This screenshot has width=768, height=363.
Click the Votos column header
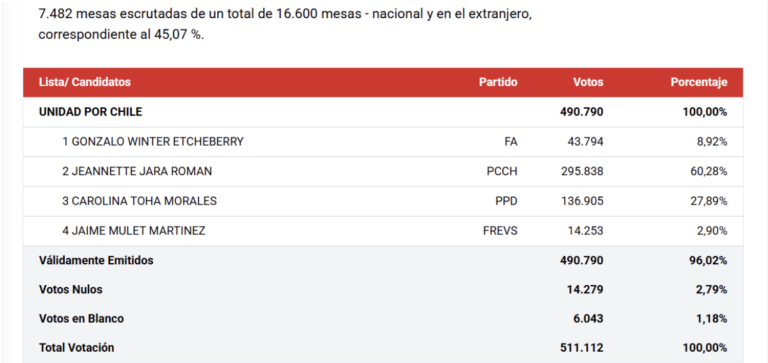[x=588, y=82]
